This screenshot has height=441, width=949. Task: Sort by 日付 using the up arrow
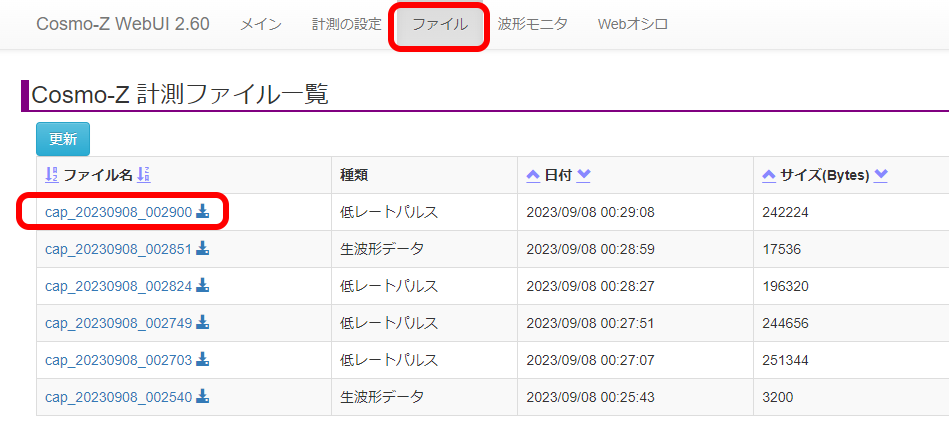click(533, 175)
